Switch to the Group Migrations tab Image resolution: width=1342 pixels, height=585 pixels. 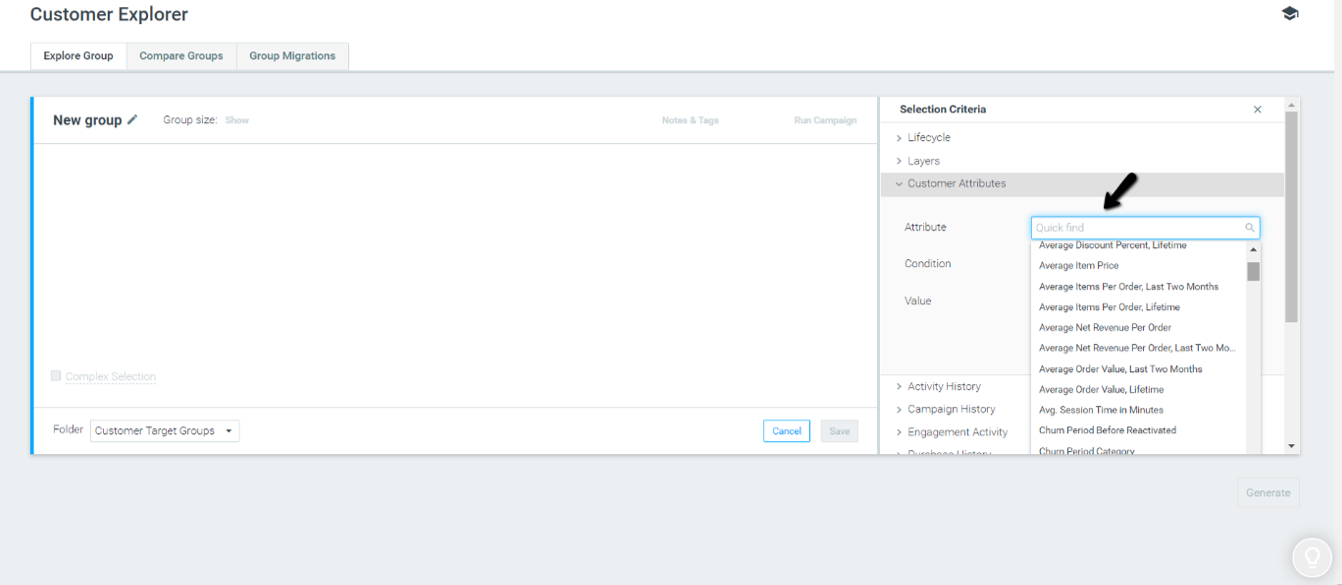pyautogui.click(x=292, y=56)
